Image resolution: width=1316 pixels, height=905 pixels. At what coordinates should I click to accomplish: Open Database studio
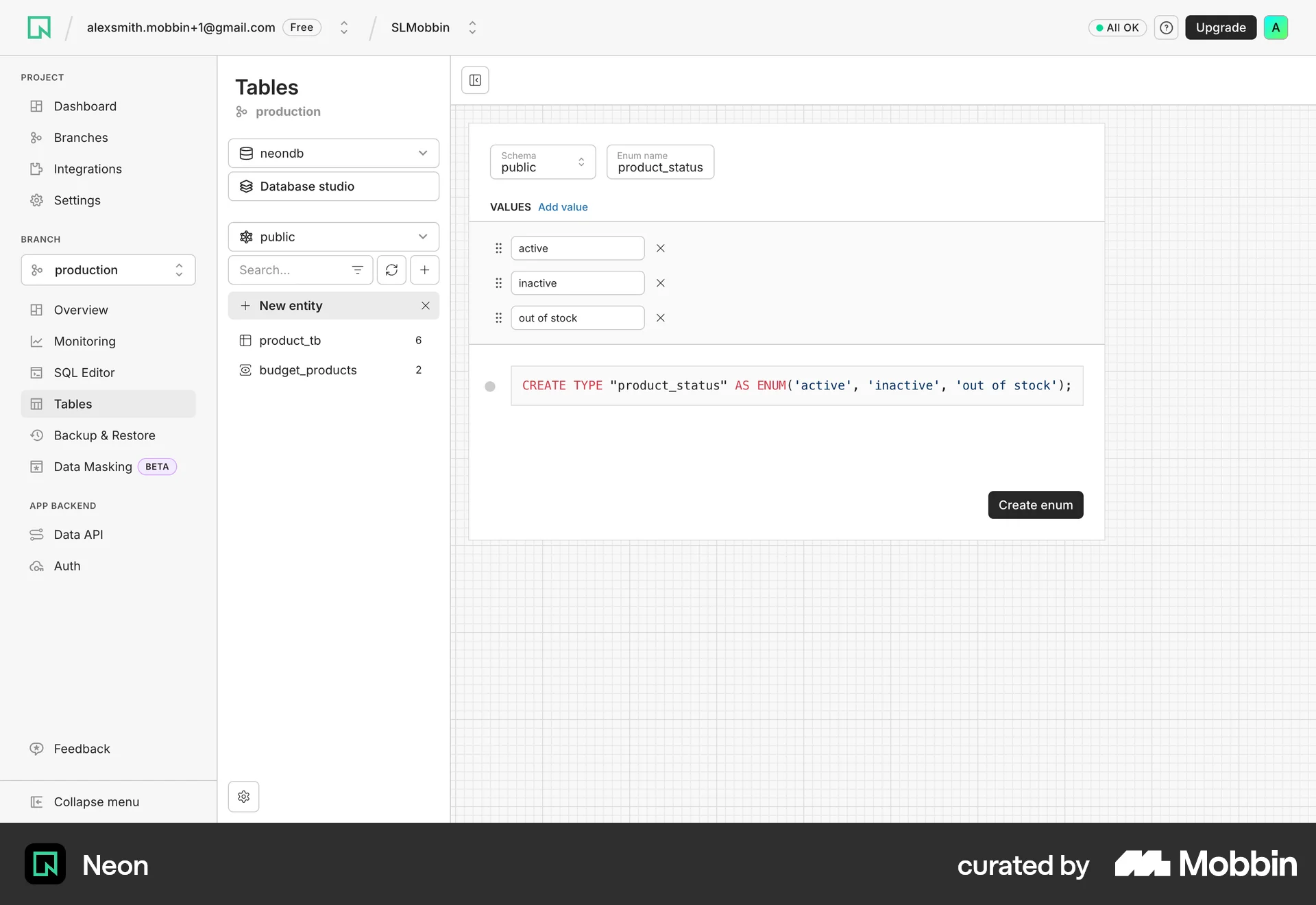[x=334, y=186]
